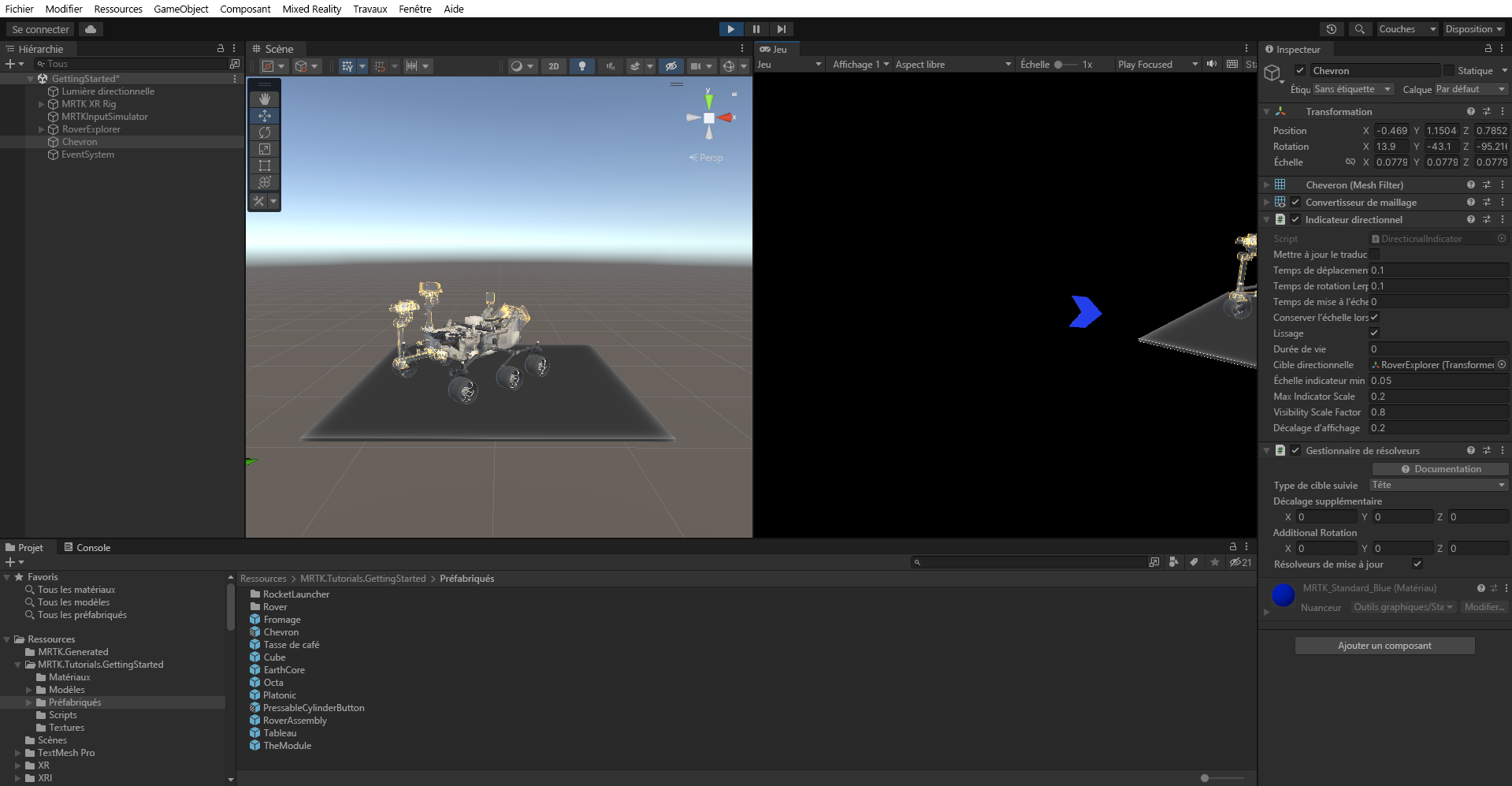Open the Mixed Reality menu
The image size is (1512, 786).
point(311,9)
